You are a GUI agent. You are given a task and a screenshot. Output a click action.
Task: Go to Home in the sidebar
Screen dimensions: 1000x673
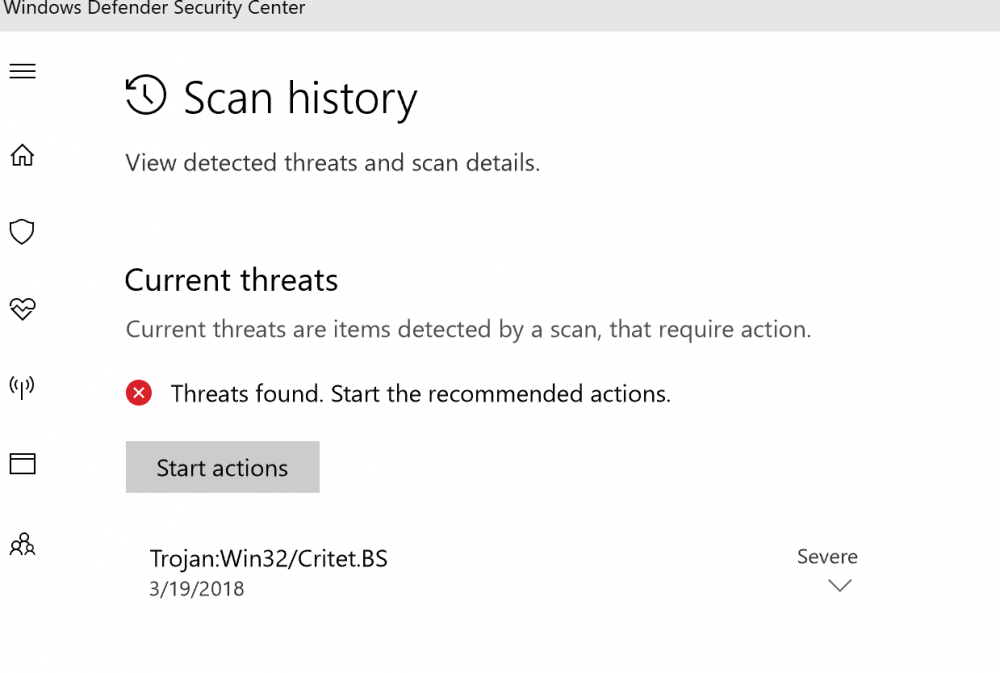coord(22,155)
